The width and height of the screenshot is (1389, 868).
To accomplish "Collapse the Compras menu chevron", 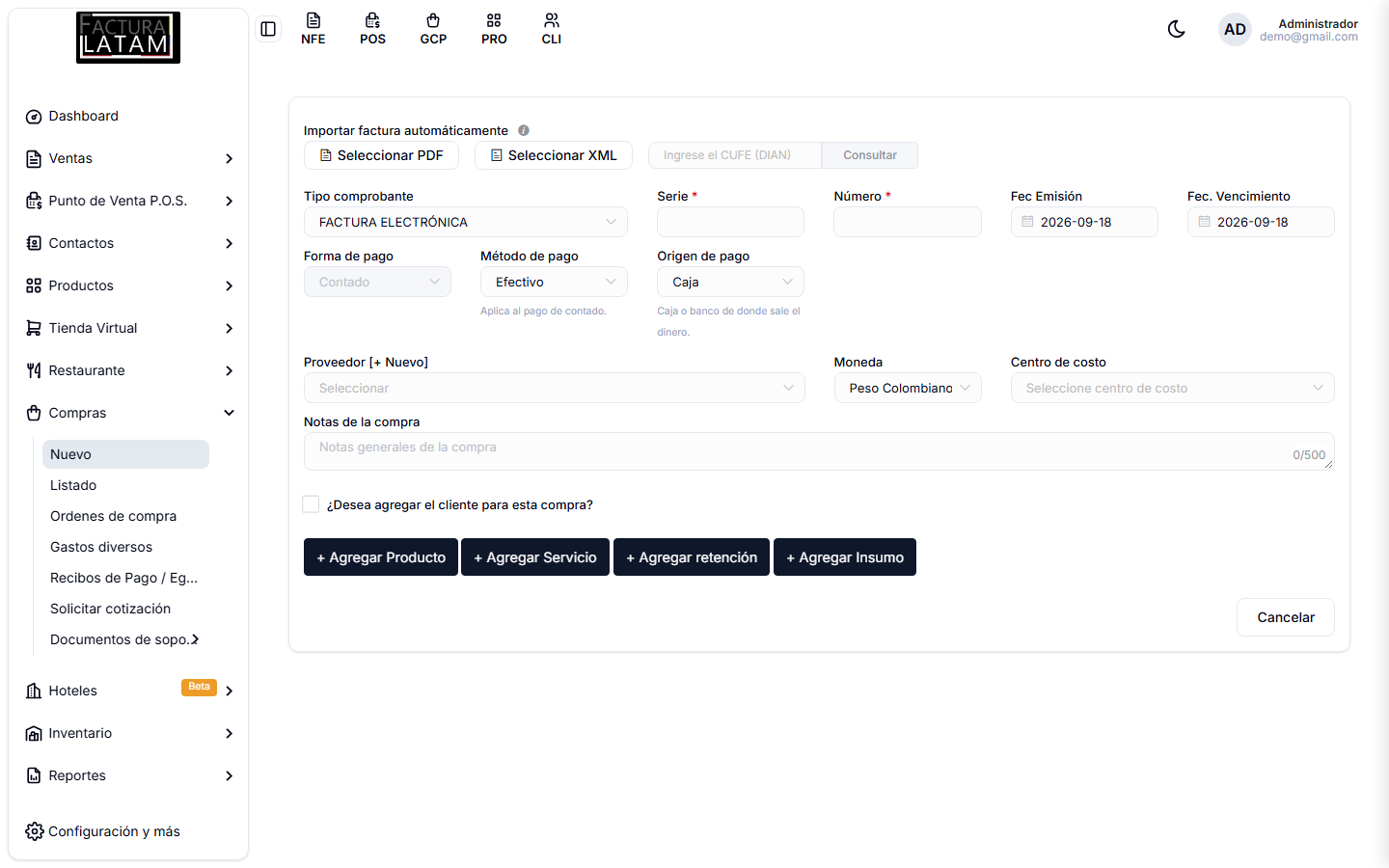I will (x=230, y=414).
